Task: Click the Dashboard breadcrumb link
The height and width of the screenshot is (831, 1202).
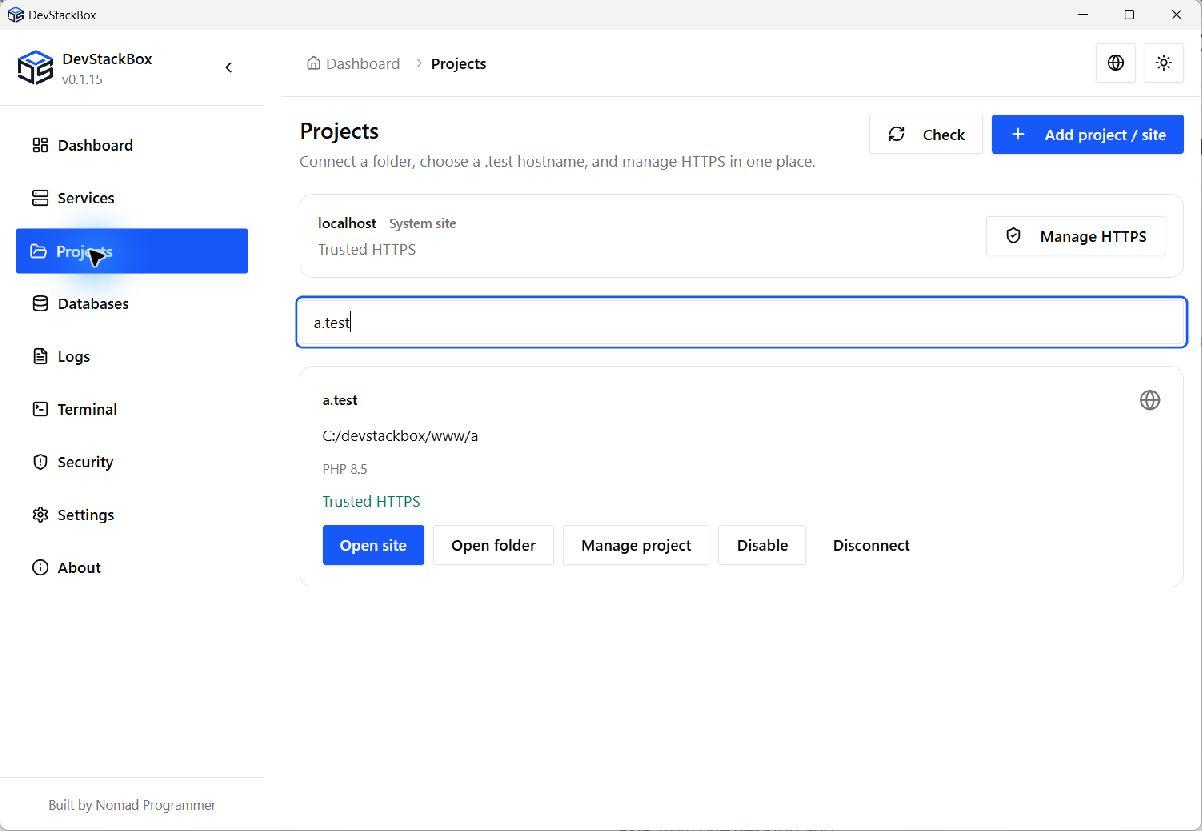Action: [363, 63]
